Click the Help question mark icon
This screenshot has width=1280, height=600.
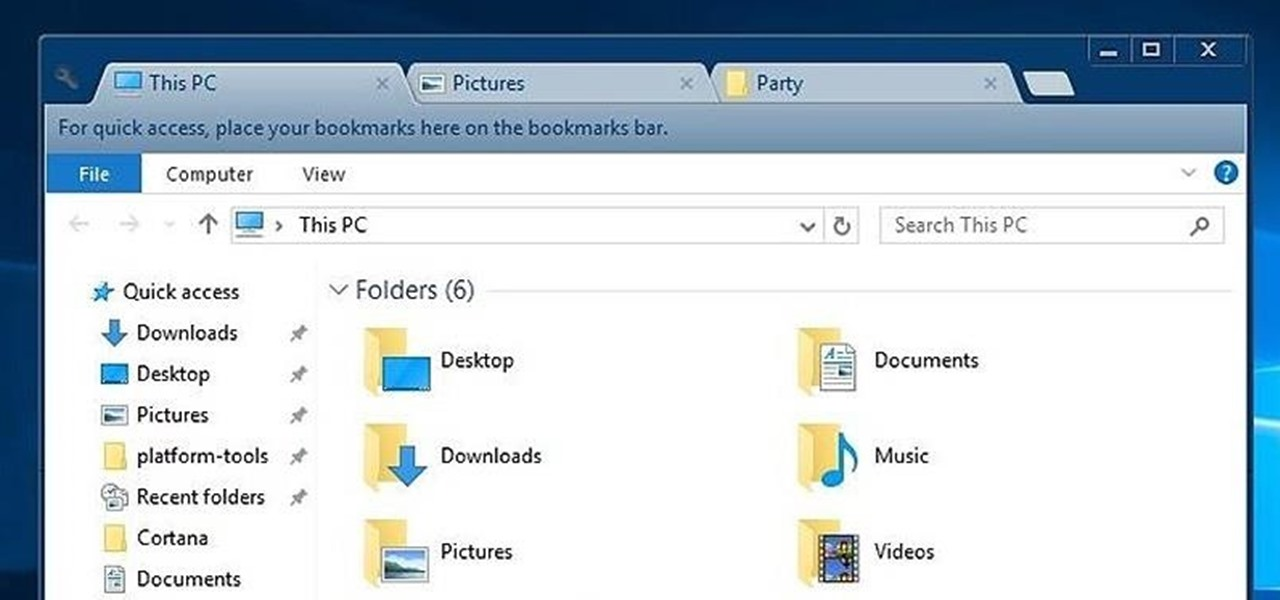1225,172
